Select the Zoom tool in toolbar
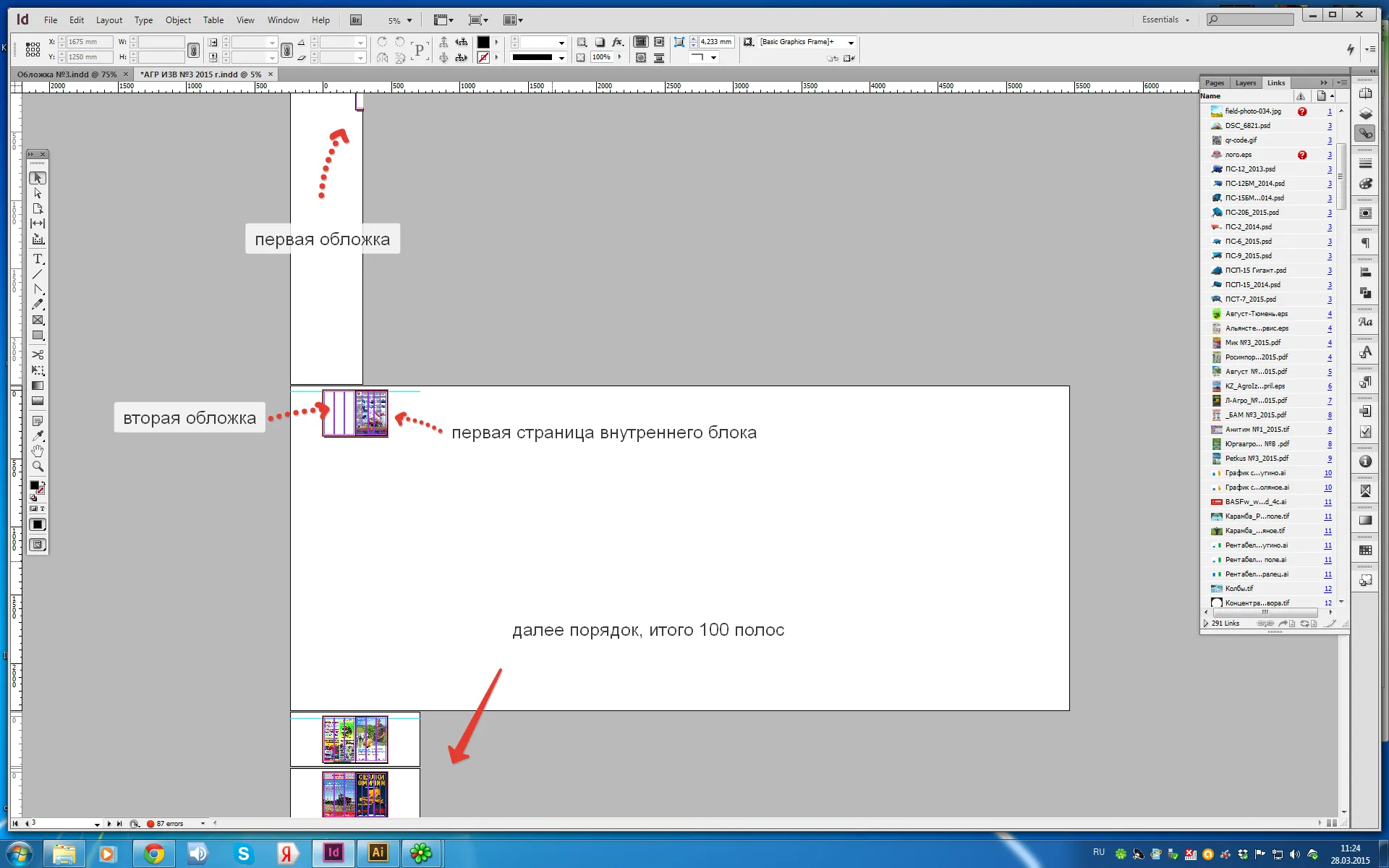This screenshot has width=1389, height=868. point(38,468)
